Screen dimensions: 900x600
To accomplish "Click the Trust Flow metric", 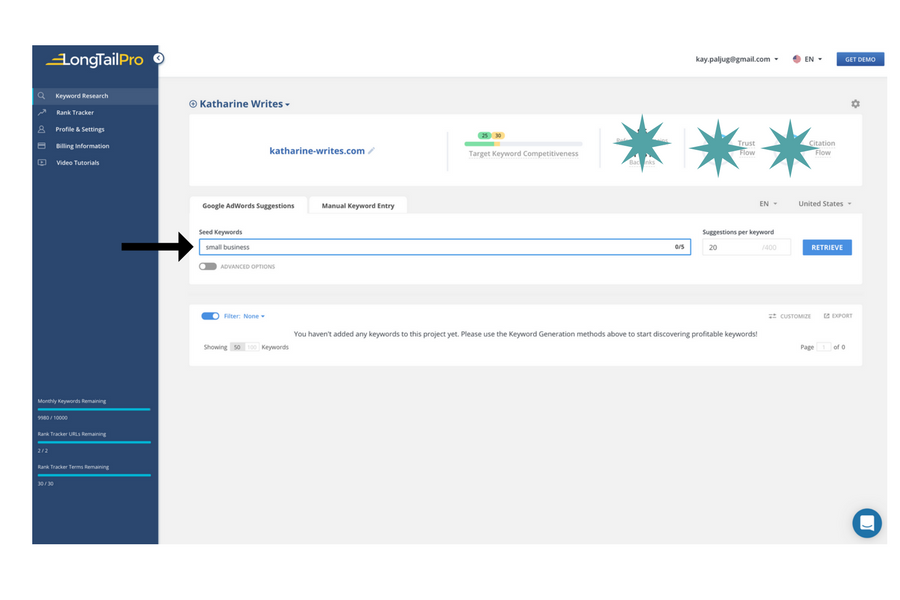I will [746, 148].
